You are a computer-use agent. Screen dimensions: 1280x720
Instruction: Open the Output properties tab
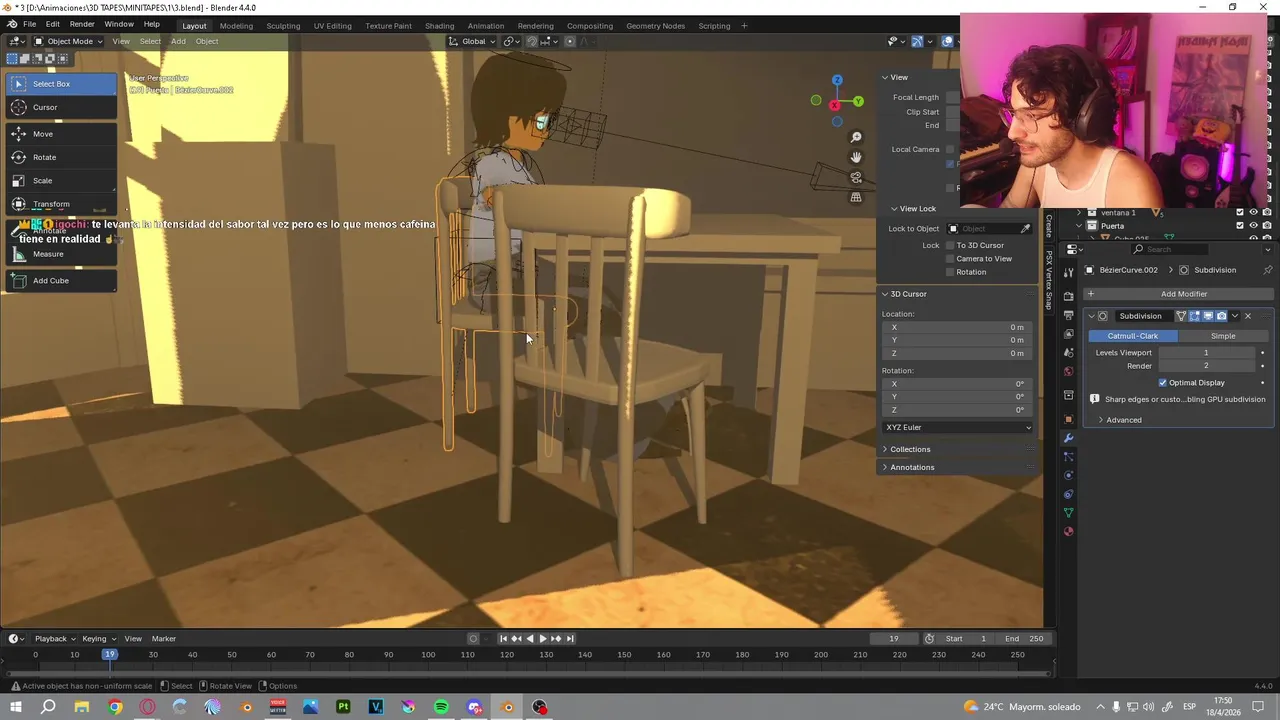1068,315
